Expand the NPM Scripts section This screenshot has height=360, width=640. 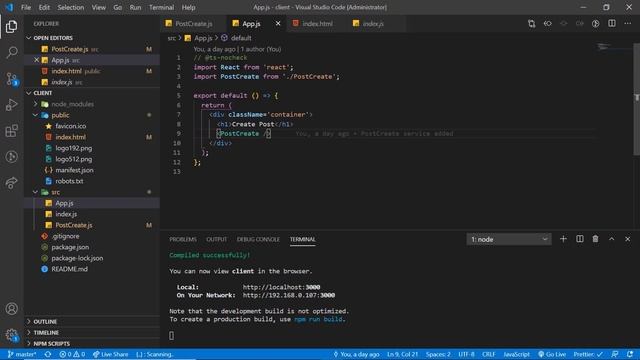(x=92, y=344)
